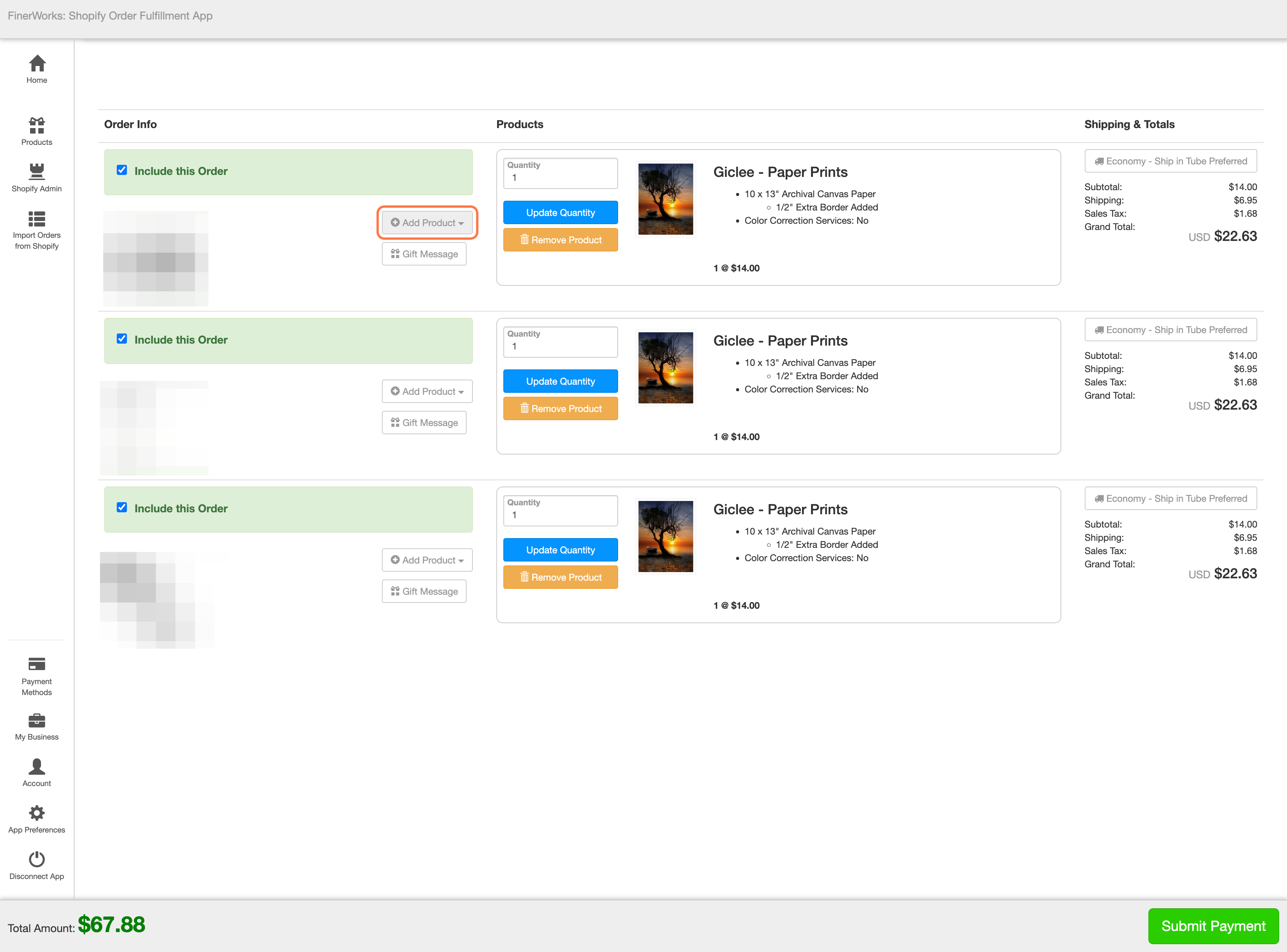Open Import Orders from Shopify
The height and width of the screenshot is (952, 1287).
[37, 230]
